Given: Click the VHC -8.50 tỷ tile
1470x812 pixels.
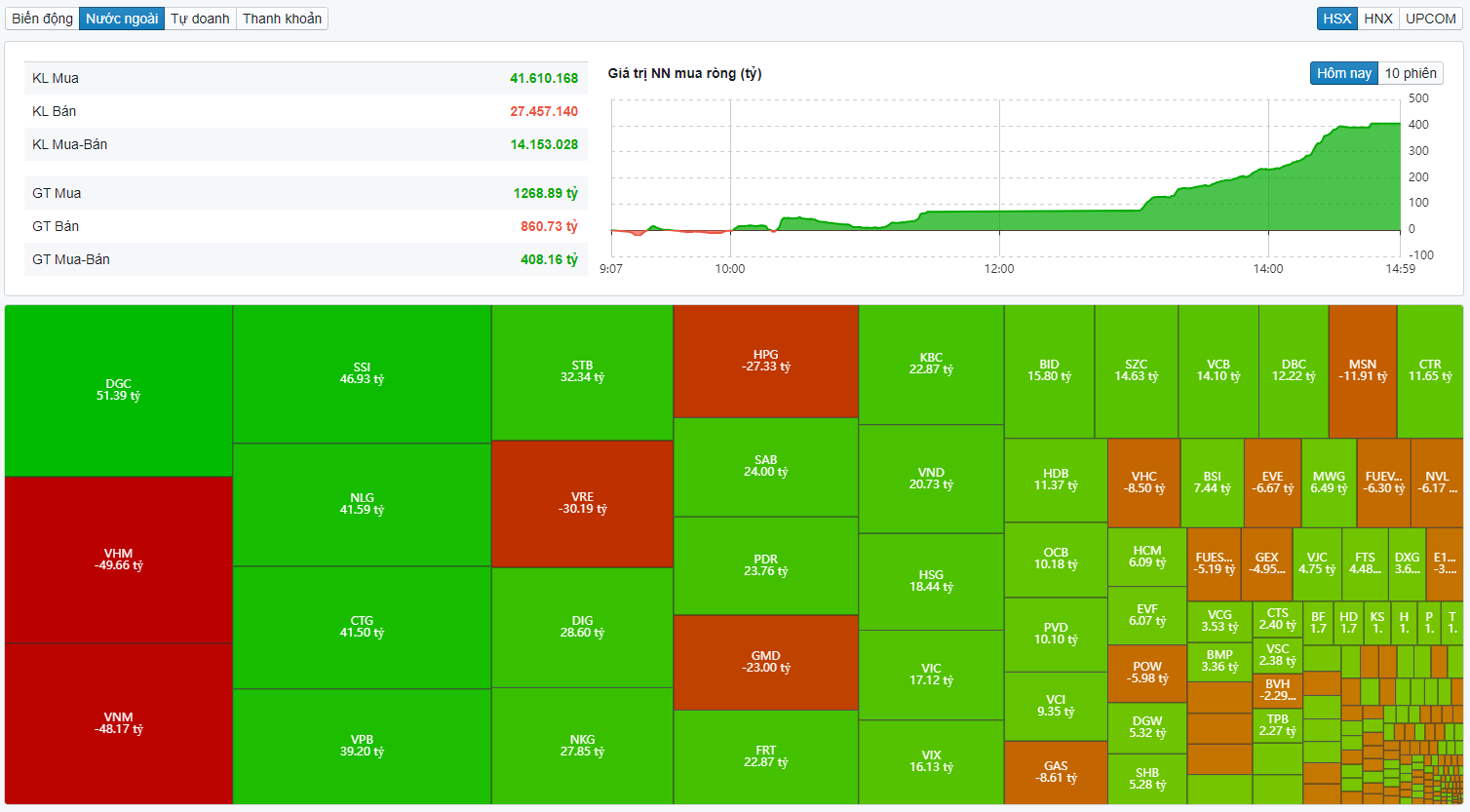Looking at the screenshot, I should pos(1144,483).
